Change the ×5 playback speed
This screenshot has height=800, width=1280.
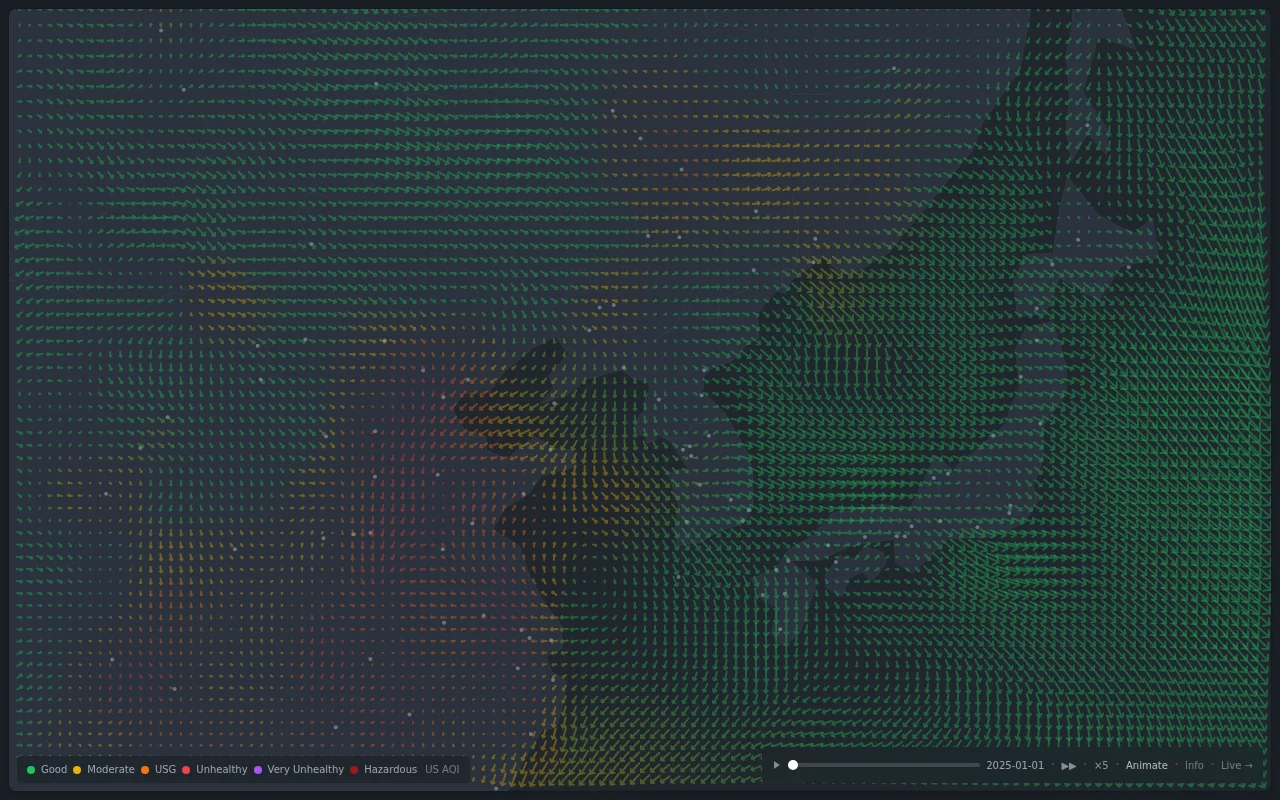point(1101,766)
